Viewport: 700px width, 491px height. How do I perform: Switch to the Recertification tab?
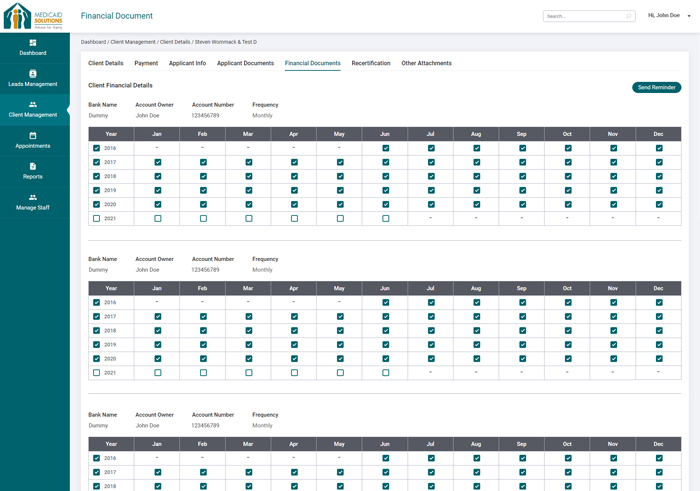click(x=371, y=63)
